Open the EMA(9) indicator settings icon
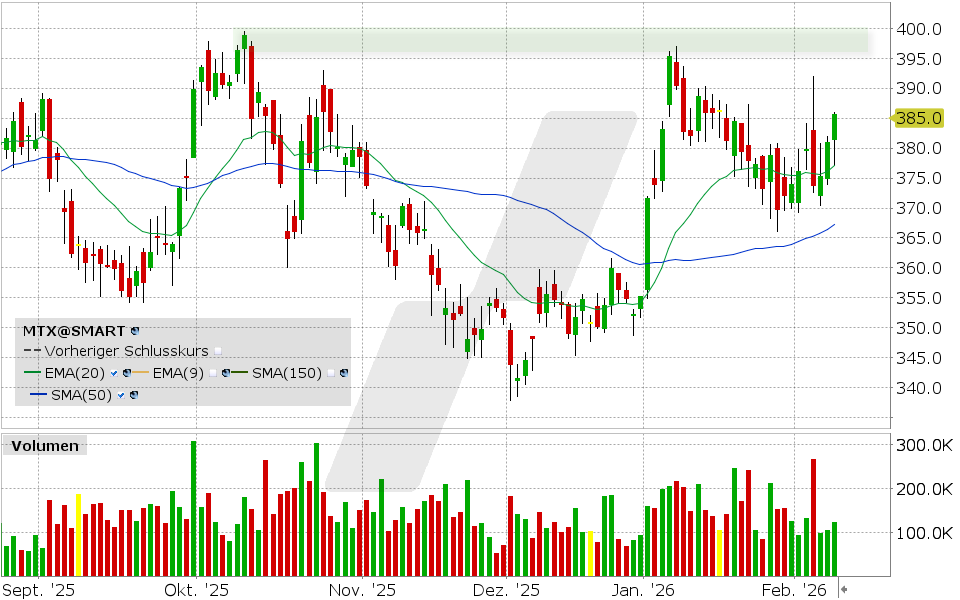The image size is (960, 600). [225, 373]
